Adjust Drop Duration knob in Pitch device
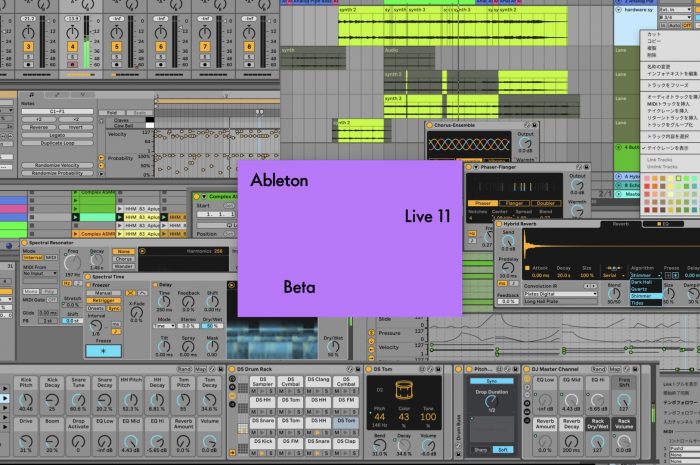The image size is (700, 465). 492,402
